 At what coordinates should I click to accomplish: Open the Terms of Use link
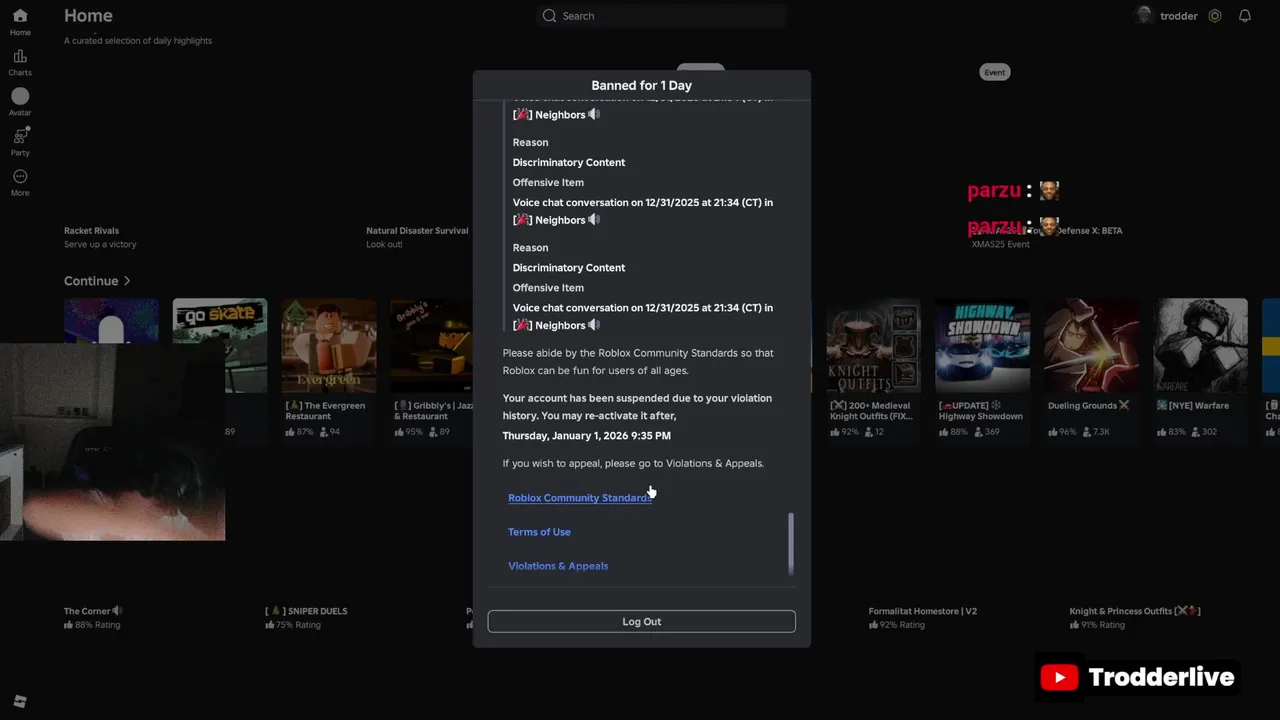(539, 532)
